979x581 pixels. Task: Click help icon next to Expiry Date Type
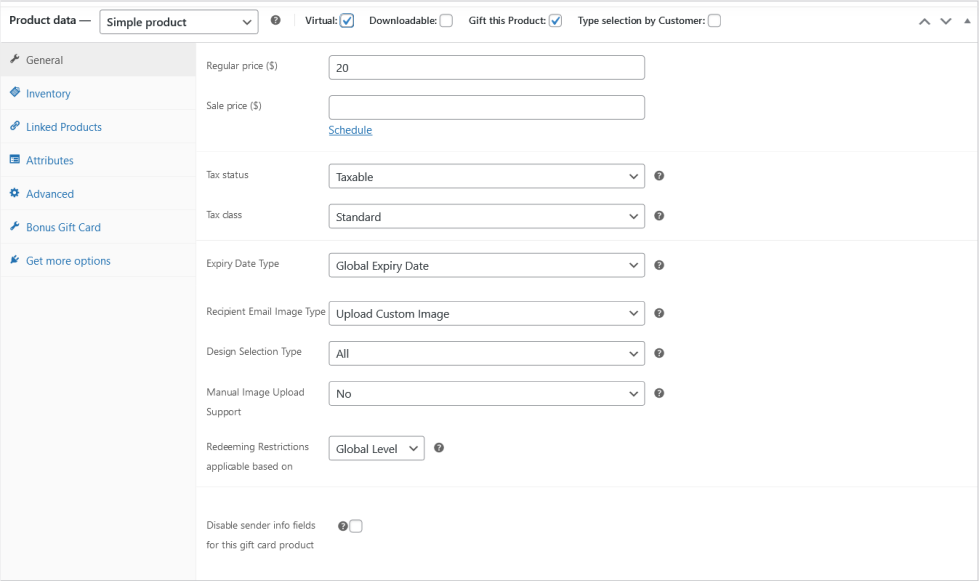pyautogui.click(x=659, y=265)
